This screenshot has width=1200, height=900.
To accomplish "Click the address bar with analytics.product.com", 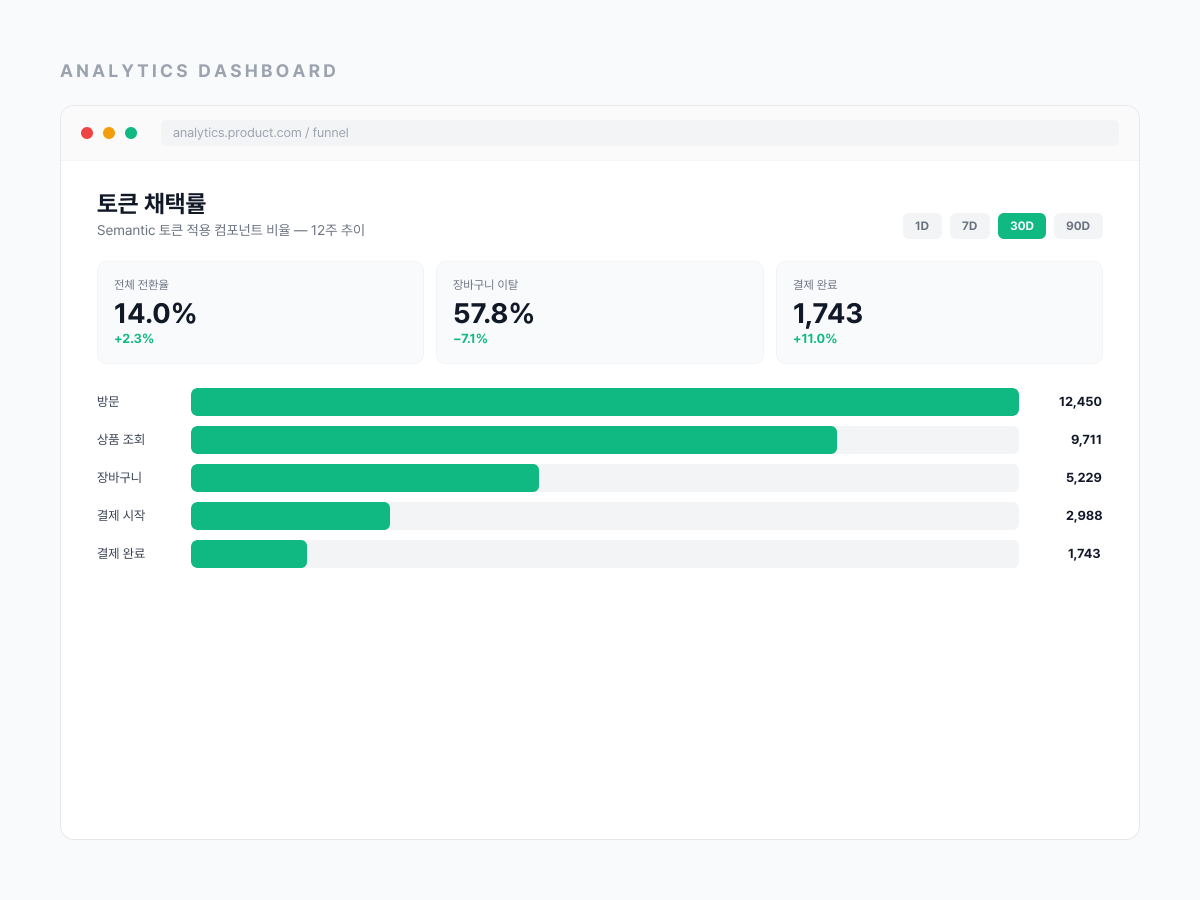I will tap(640, 133).
